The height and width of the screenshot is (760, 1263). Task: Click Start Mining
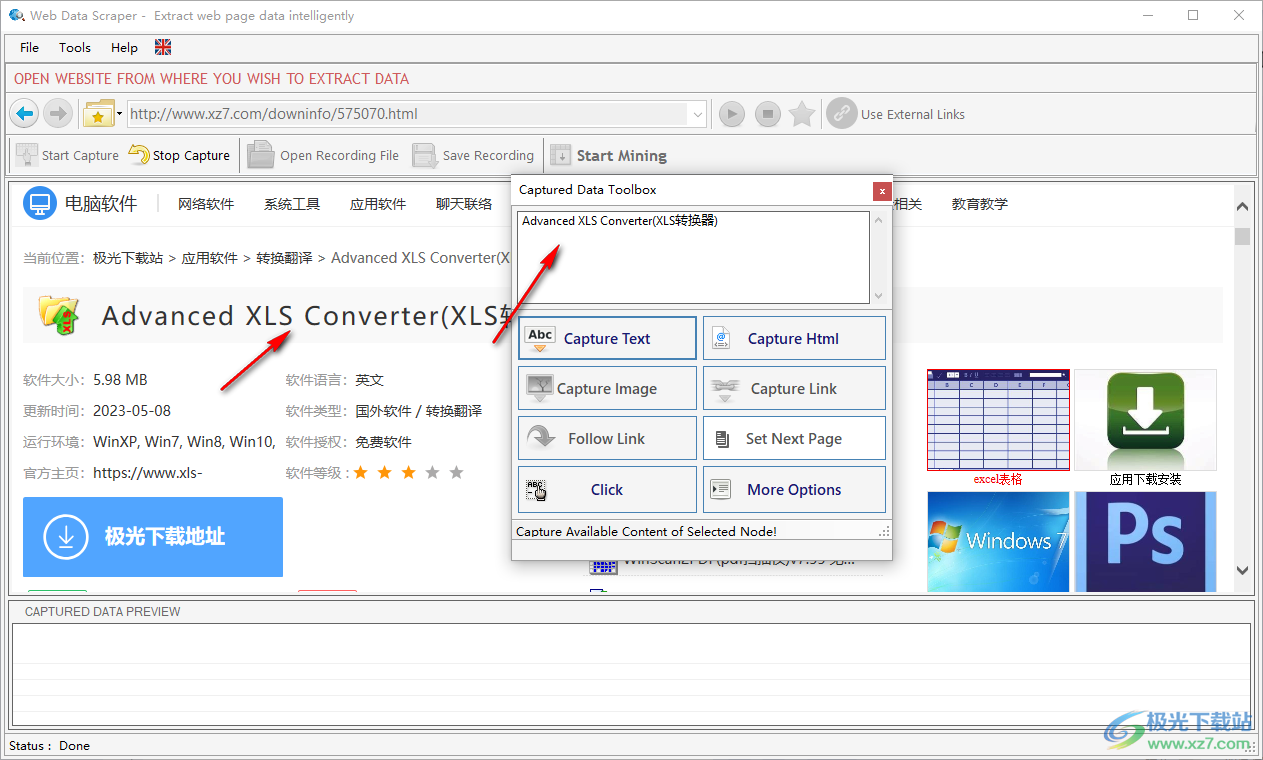point(608,155)
